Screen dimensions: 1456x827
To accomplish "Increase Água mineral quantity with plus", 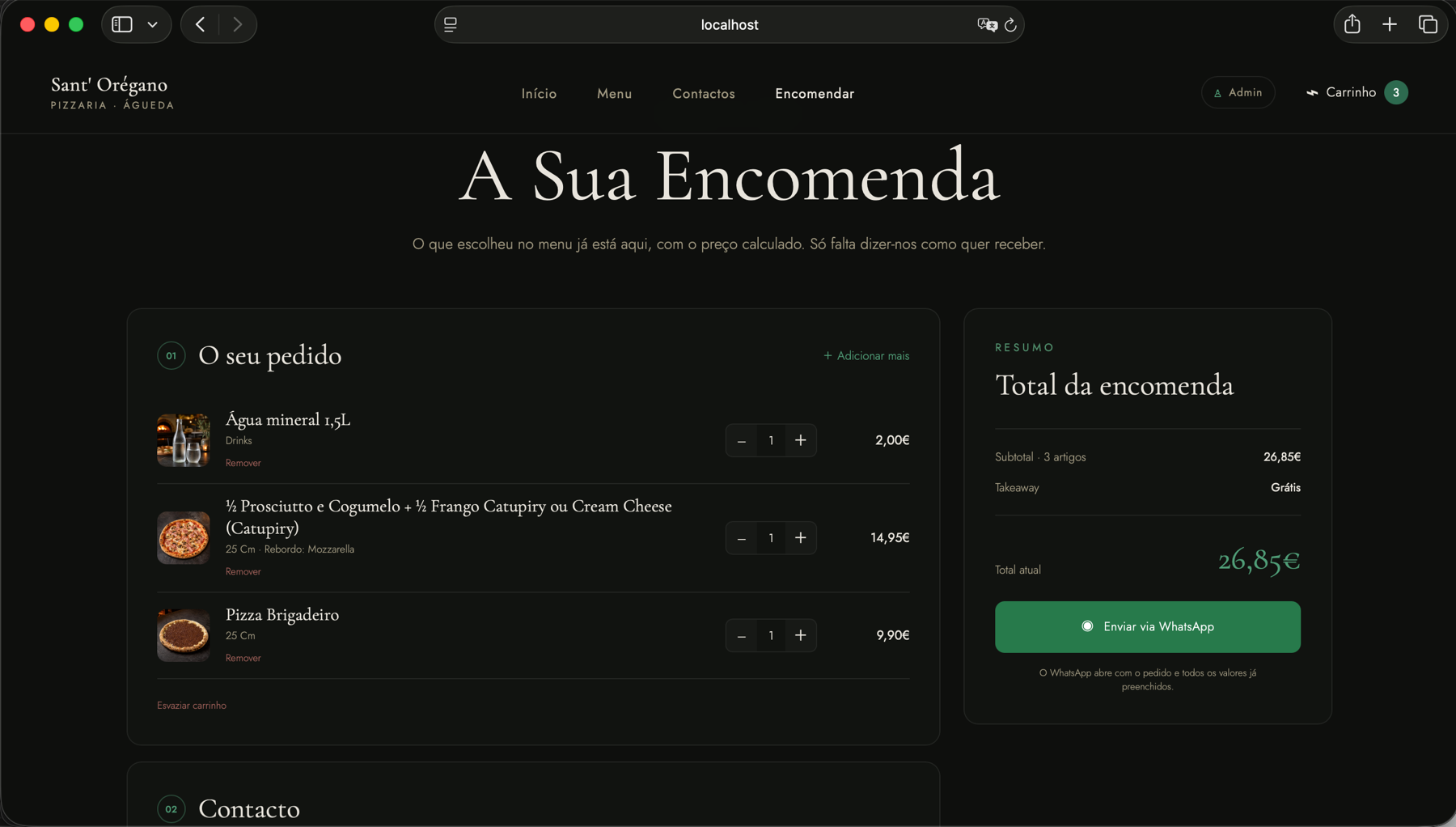I will tap(801, 440).
